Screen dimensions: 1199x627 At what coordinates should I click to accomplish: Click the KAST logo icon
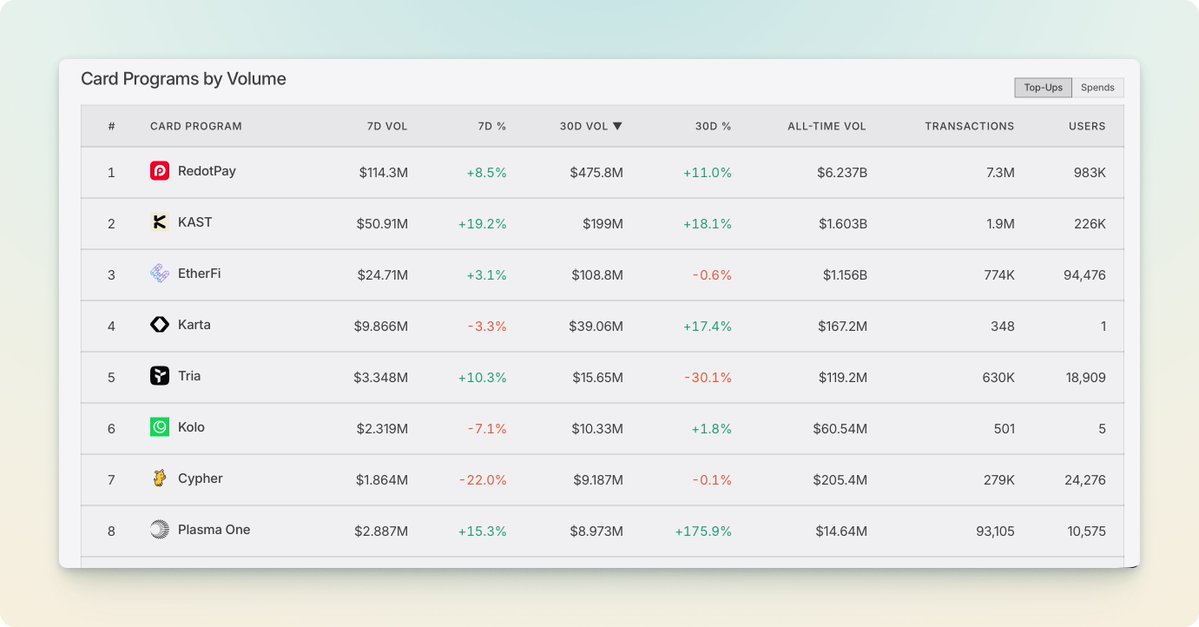tap(159, 222)
